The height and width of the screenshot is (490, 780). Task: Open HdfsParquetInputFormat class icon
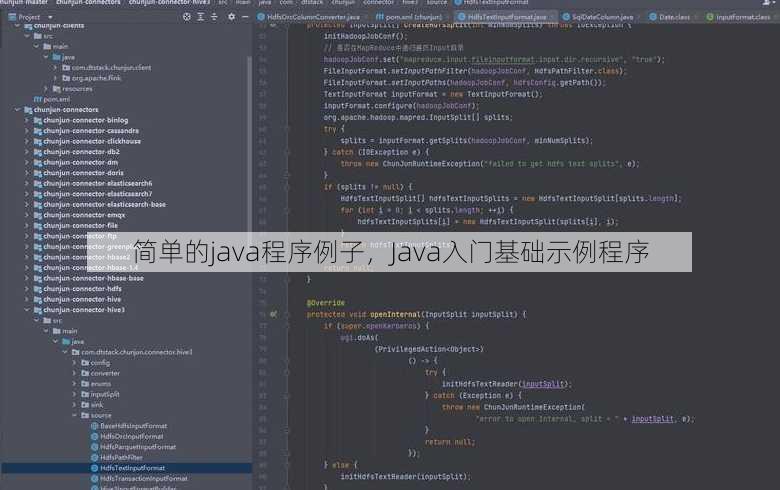[95, 447]
